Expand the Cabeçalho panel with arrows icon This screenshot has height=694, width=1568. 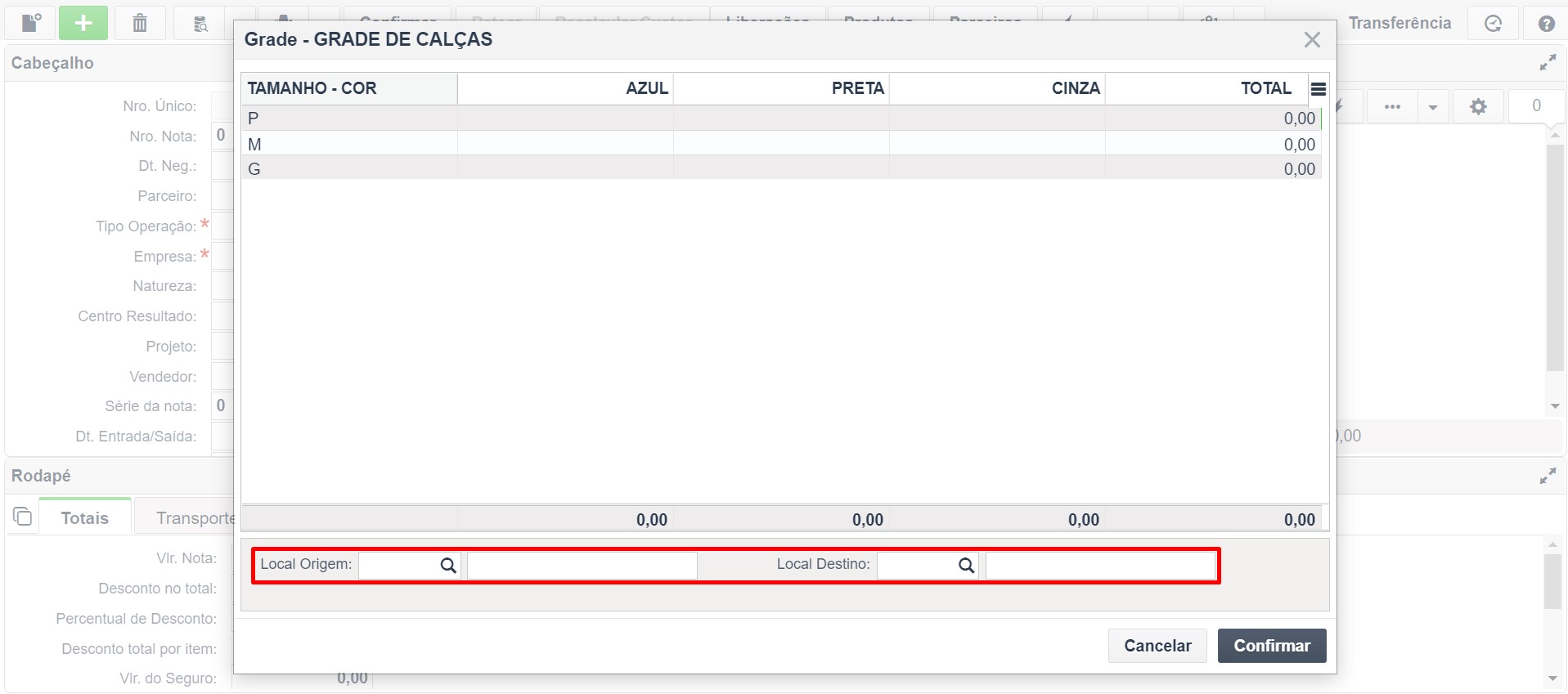[1548, 63]
